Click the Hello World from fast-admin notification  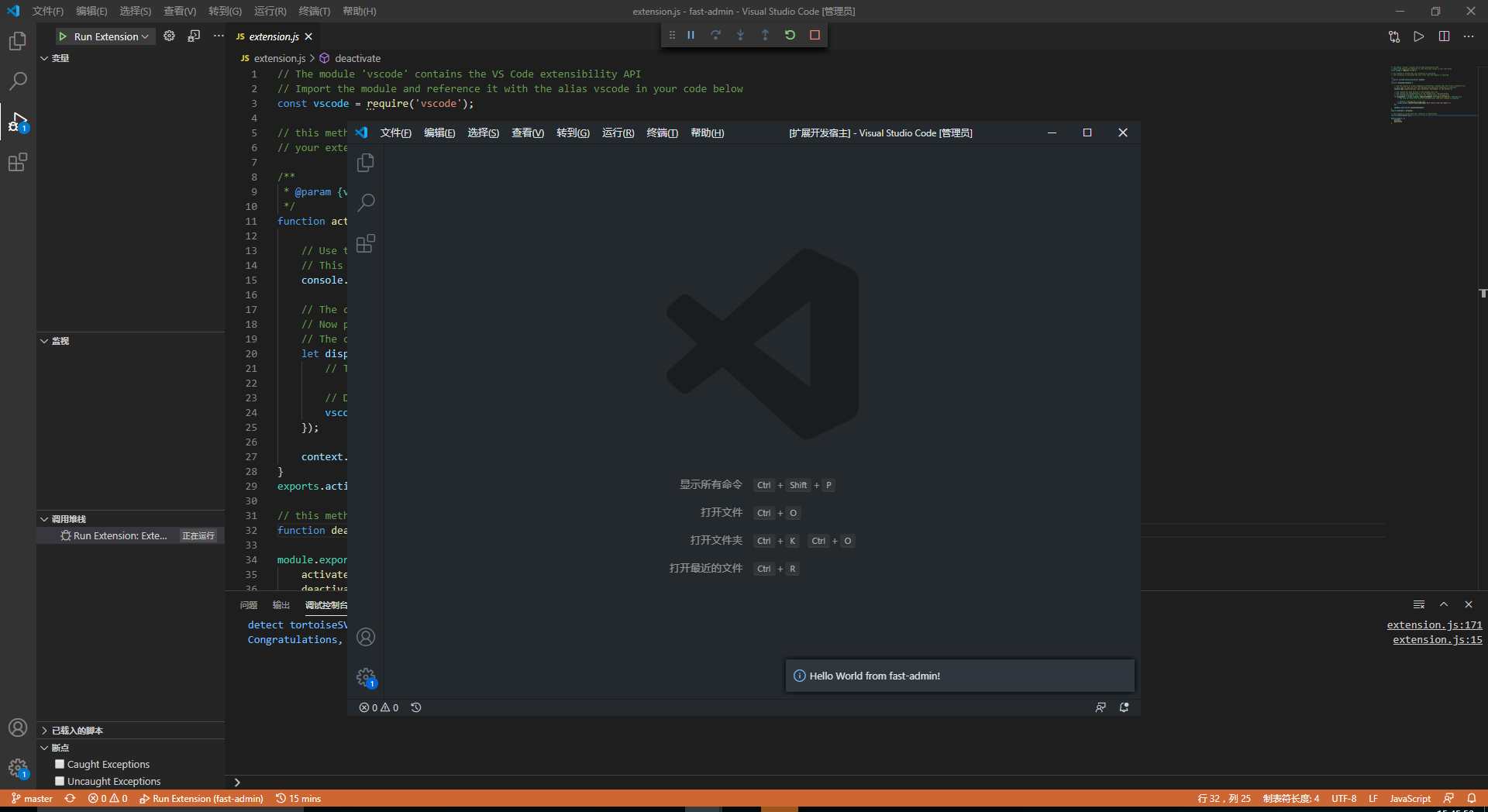point(959,676)
